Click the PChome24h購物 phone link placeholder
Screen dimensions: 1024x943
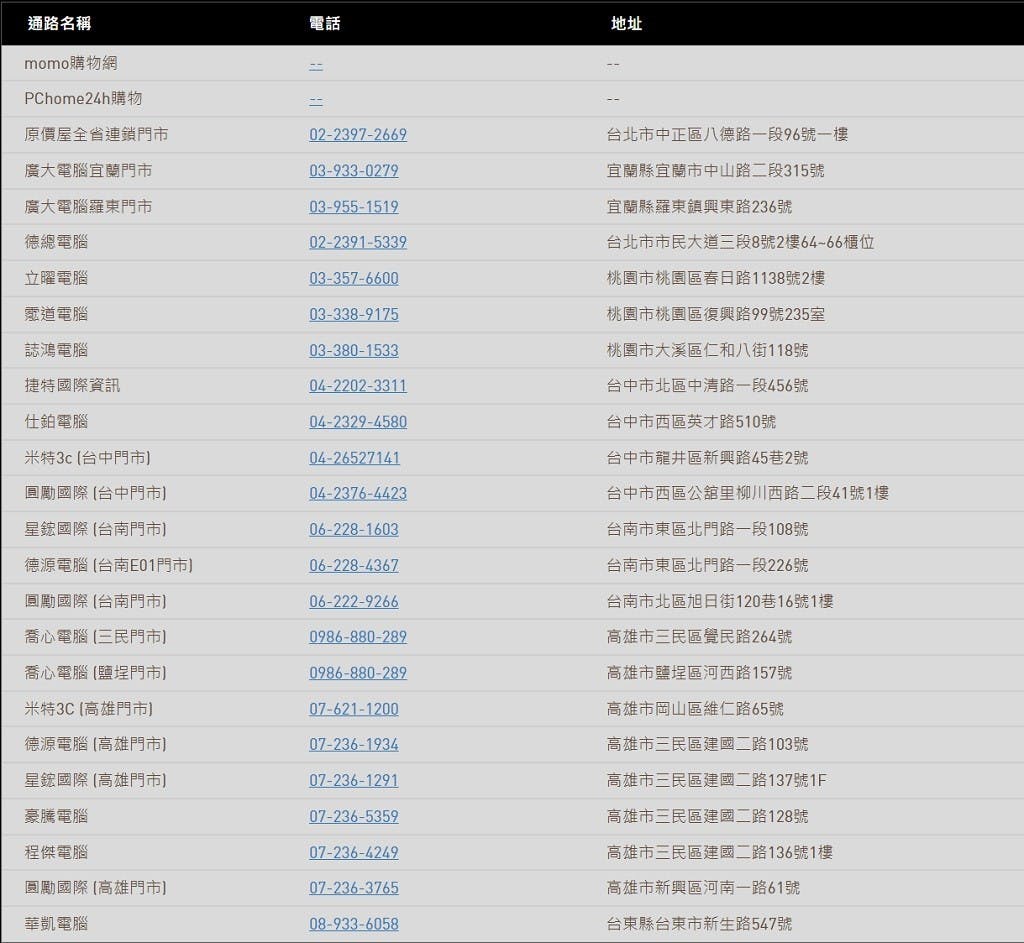coord(316,99)
